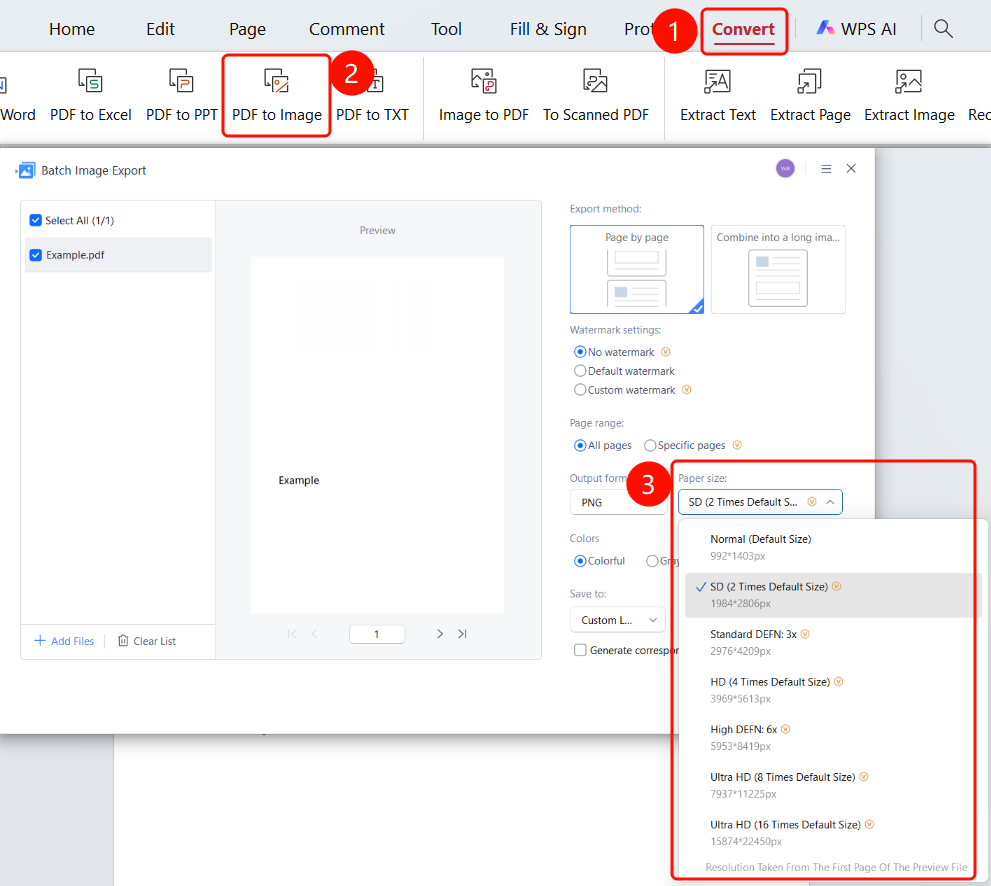991x886 pixels.
Task: Open the Output format PNG dropdown
Action: pyautogui.click(x=618, y=502)
